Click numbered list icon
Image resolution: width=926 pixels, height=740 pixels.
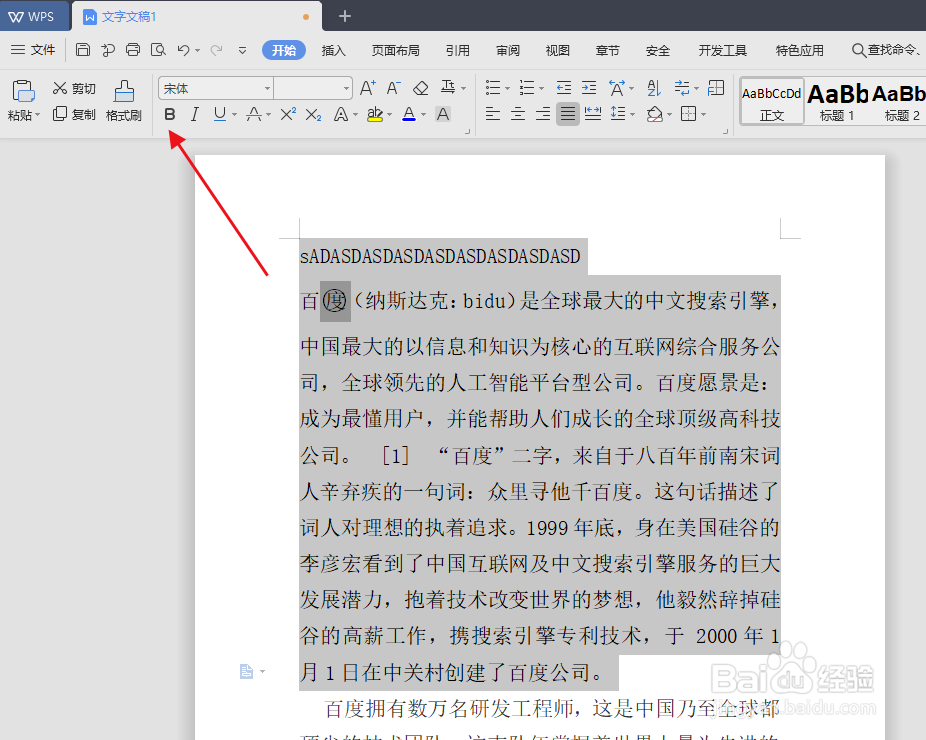click(x=527, y=88)
